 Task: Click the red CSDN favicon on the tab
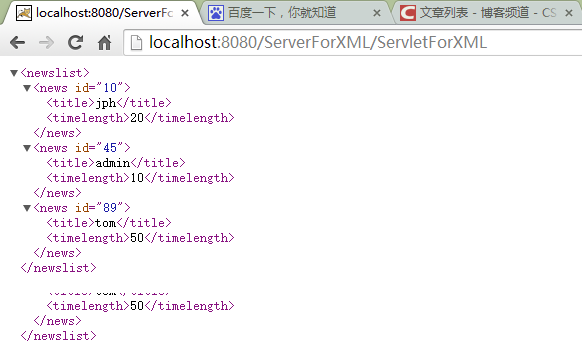[x=408, y=13]
